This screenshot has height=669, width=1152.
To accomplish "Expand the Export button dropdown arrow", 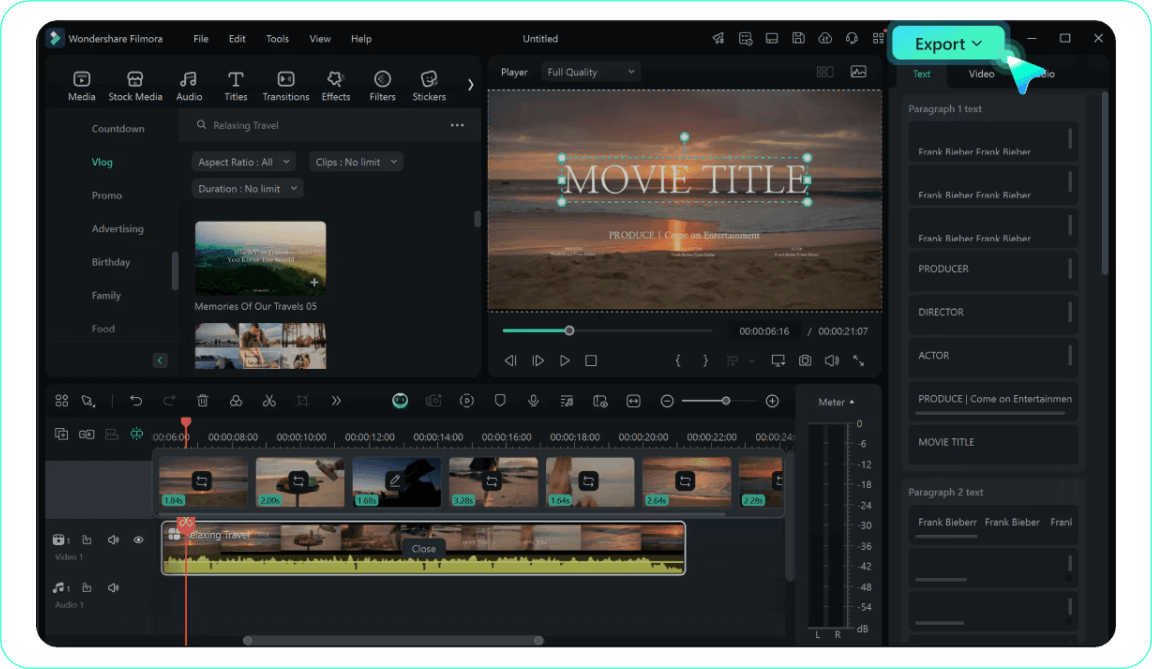I will [x=977, y=43].
